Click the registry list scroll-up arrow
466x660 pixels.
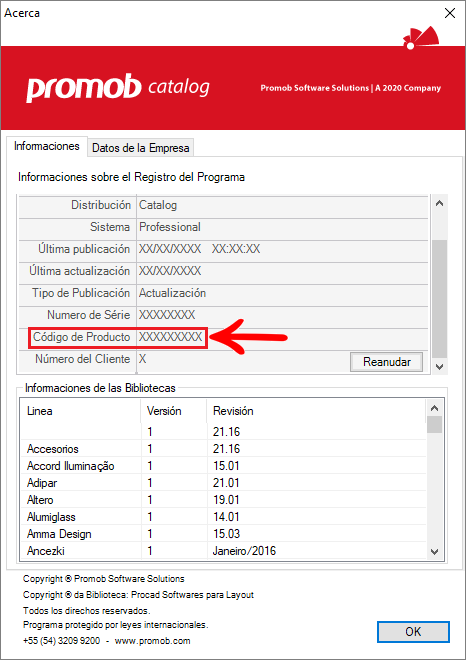(x=439, y=204)
